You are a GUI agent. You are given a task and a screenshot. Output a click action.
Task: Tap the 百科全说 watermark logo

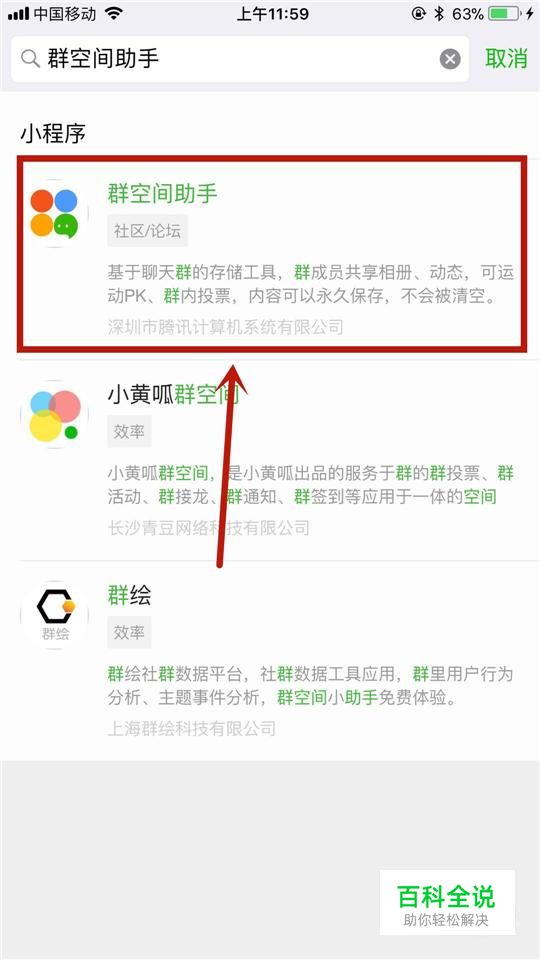click(x=446, y=902)
